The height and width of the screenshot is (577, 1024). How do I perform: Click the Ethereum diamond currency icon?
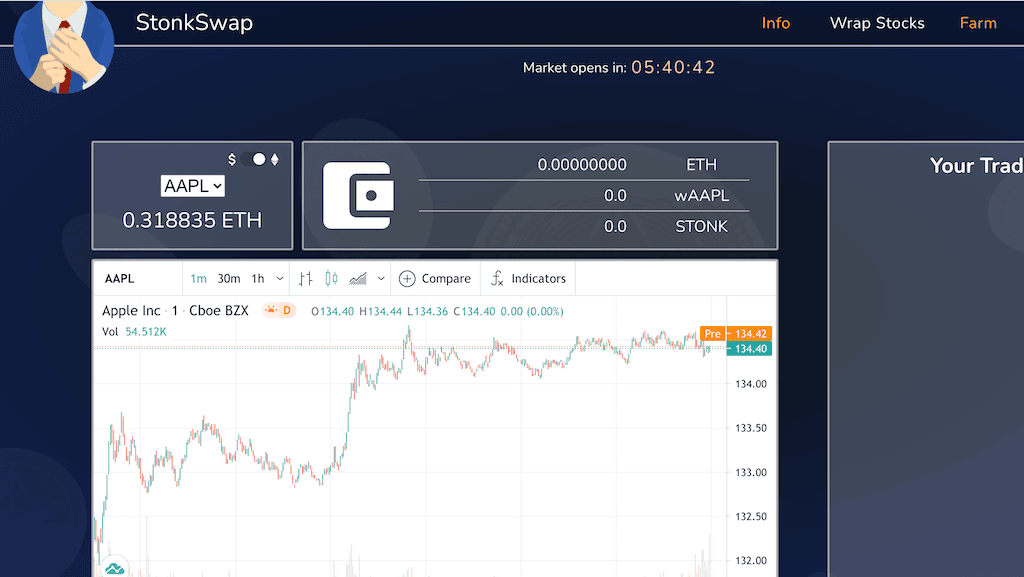tap(275, 159)
